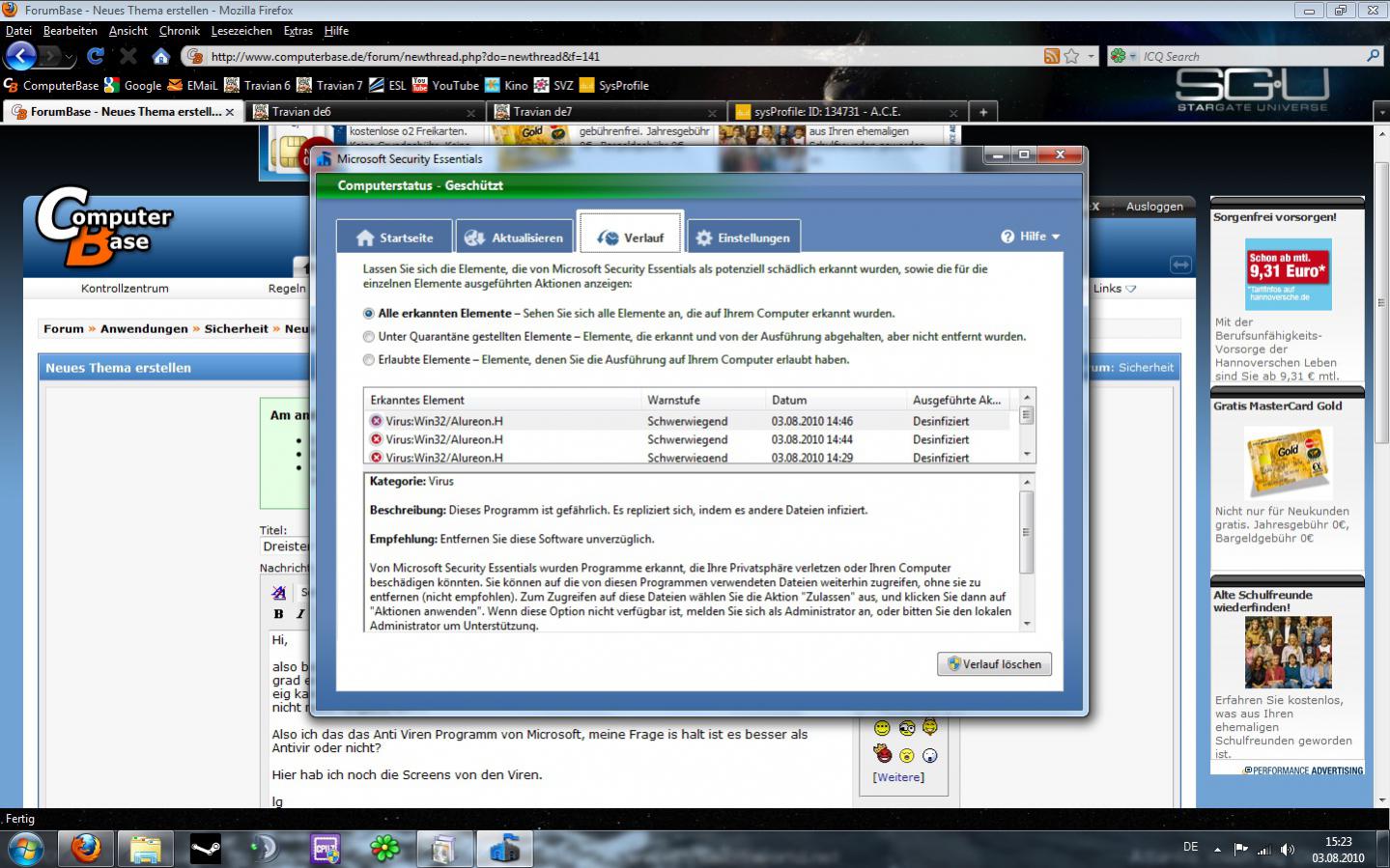Click Ausloggen link
Viewport: 1390px width, 868px height.
[x=1154, y=206]
